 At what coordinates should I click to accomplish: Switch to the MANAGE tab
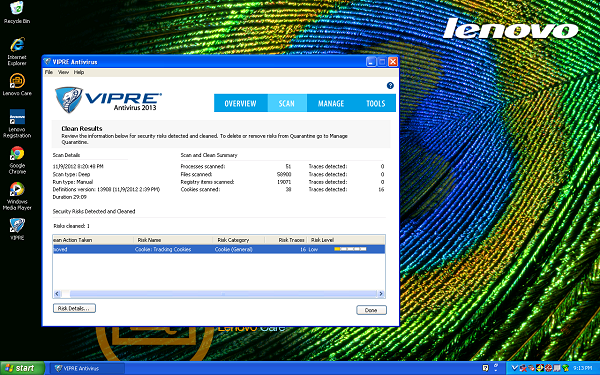[331, 103]
